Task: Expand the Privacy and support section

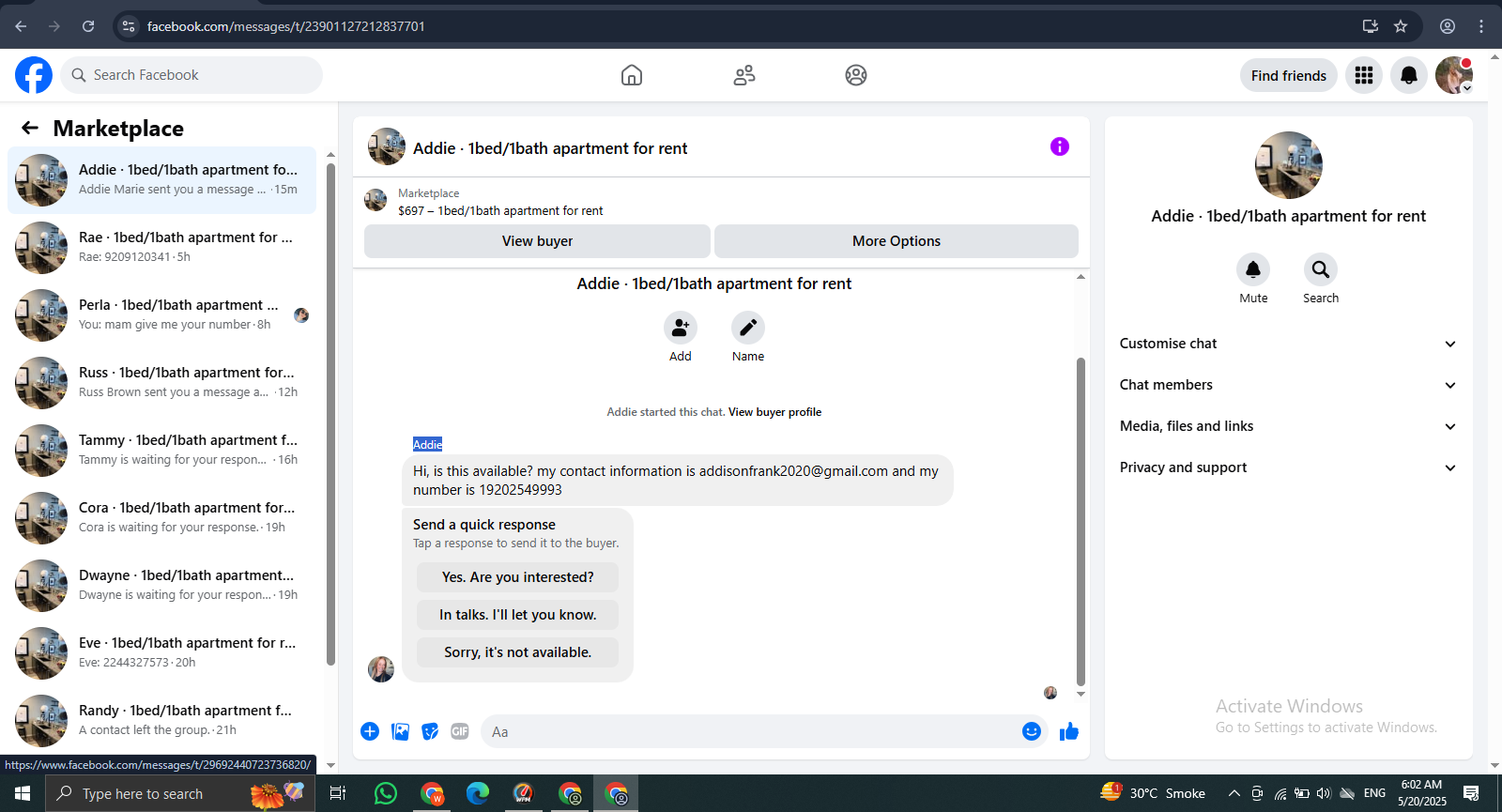Action: pyautogui.click(x=1288, y=467)
